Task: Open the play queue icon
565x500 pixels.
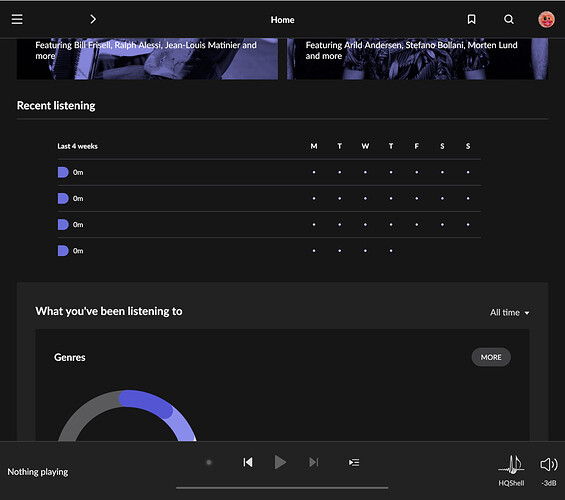Action: point(354,462)
